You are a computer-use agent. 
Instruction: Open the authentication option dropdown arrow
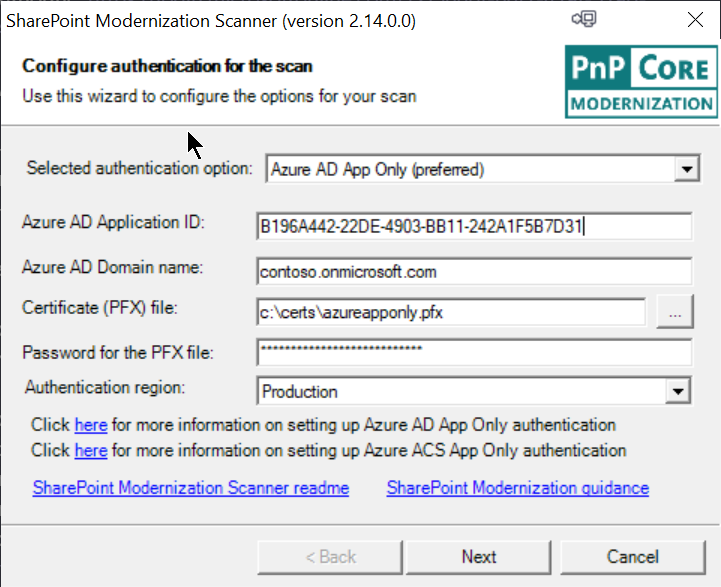point(687,169)
